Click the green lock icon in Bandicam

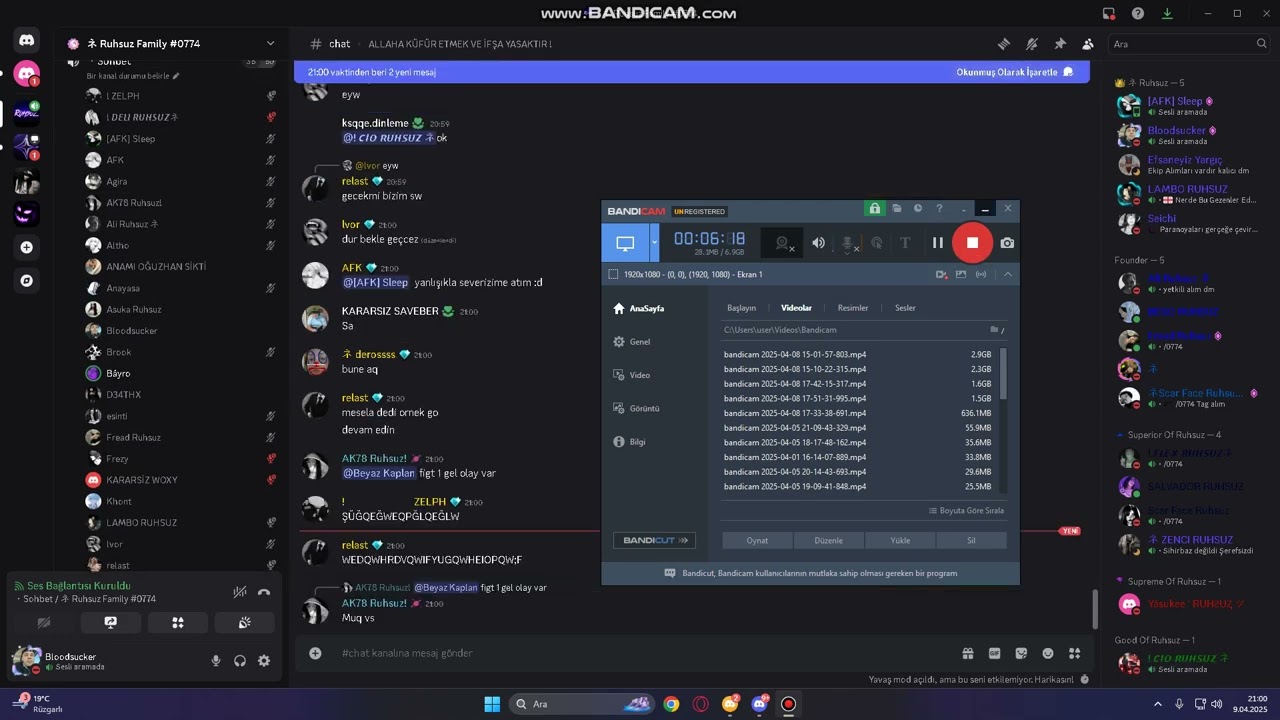click(x=875, y=209)
